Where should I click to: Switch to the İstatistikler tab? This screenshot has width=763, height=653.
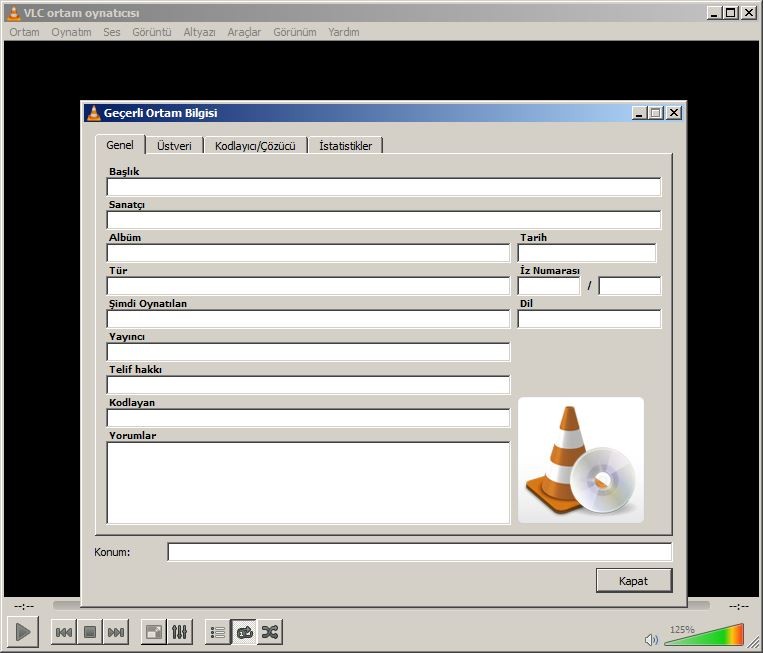pyautogui.click(x=345, y=146)
